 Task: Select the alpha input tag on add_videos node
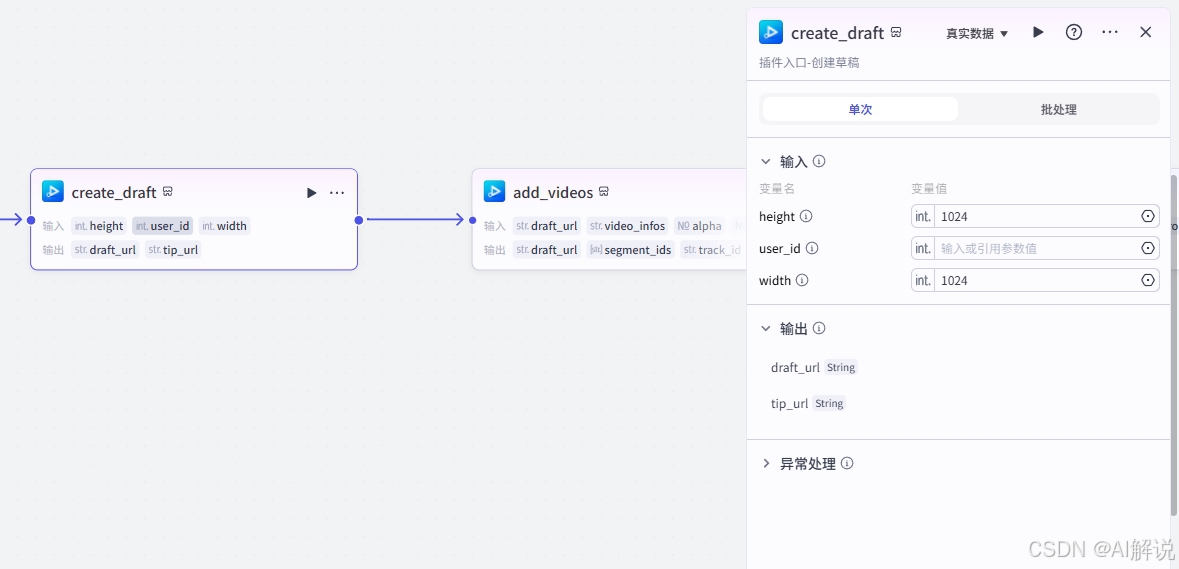[x=700, y=226]
